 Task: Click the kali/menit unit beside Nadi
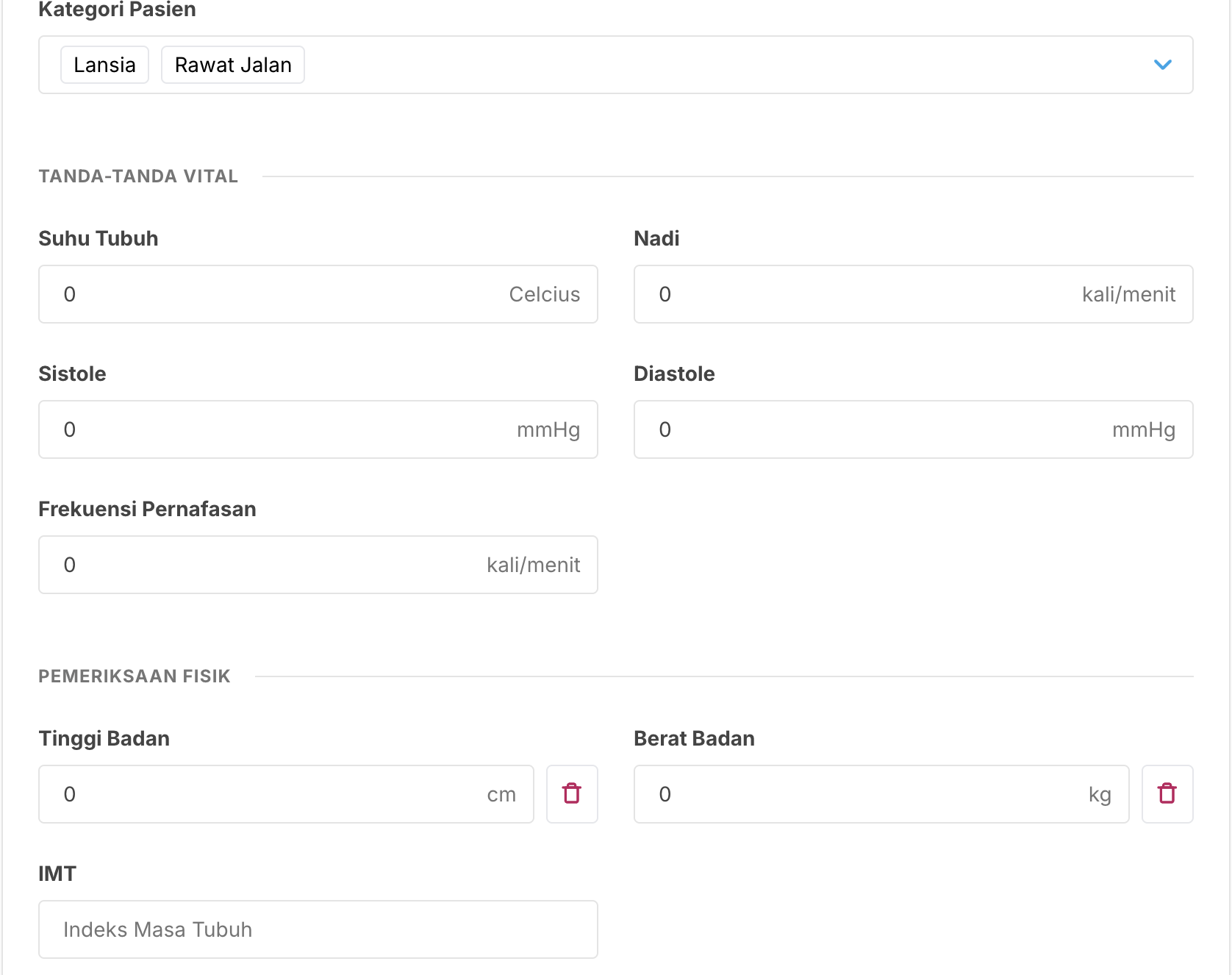[x=1128, y=294]
